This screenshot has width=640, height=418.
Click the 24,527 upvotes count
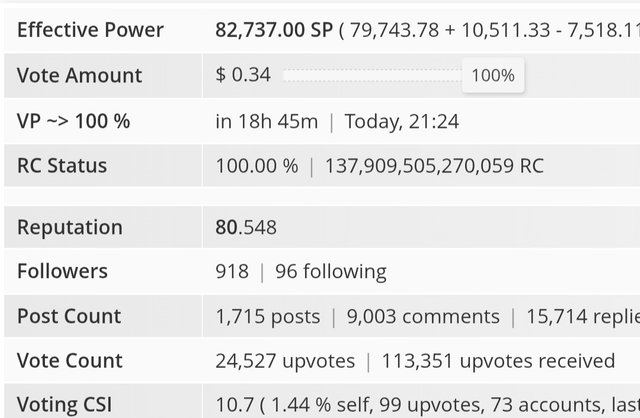(x=285, y=361)
